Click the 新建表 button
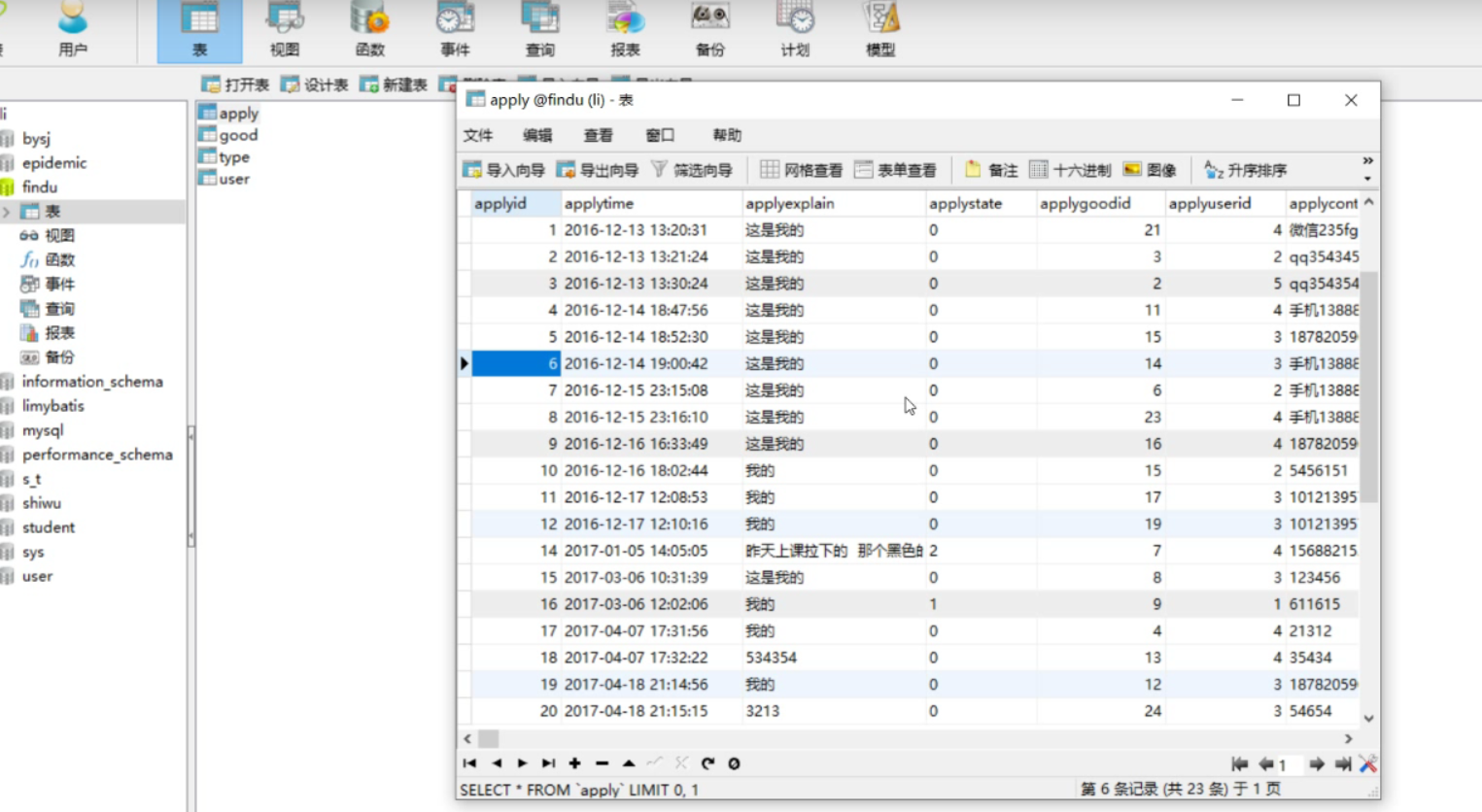Screen dimensions: 1482x812 click(x=394, y=85)
